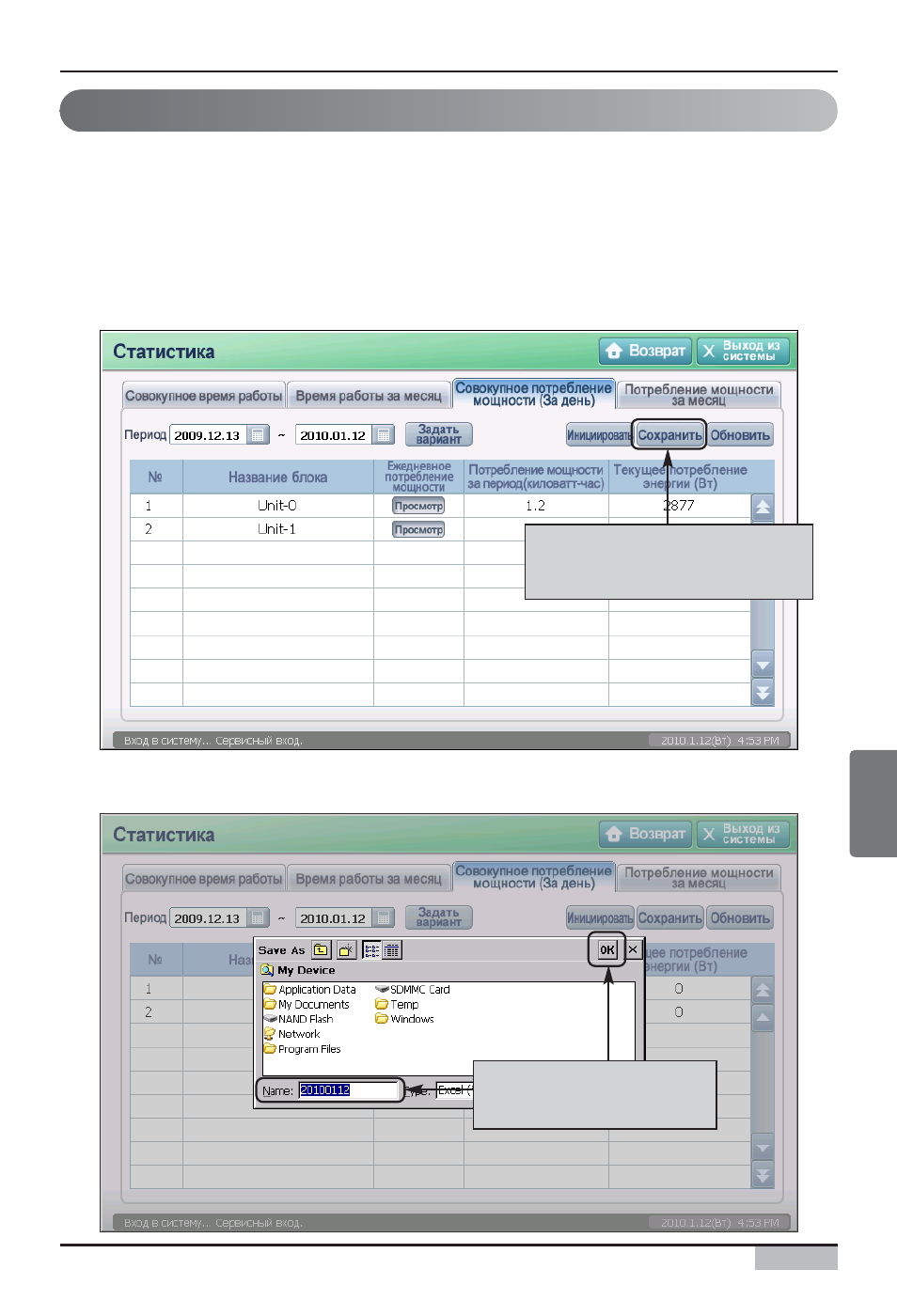Jump to table bottom arrow in upper screenshot

[763, 693]
